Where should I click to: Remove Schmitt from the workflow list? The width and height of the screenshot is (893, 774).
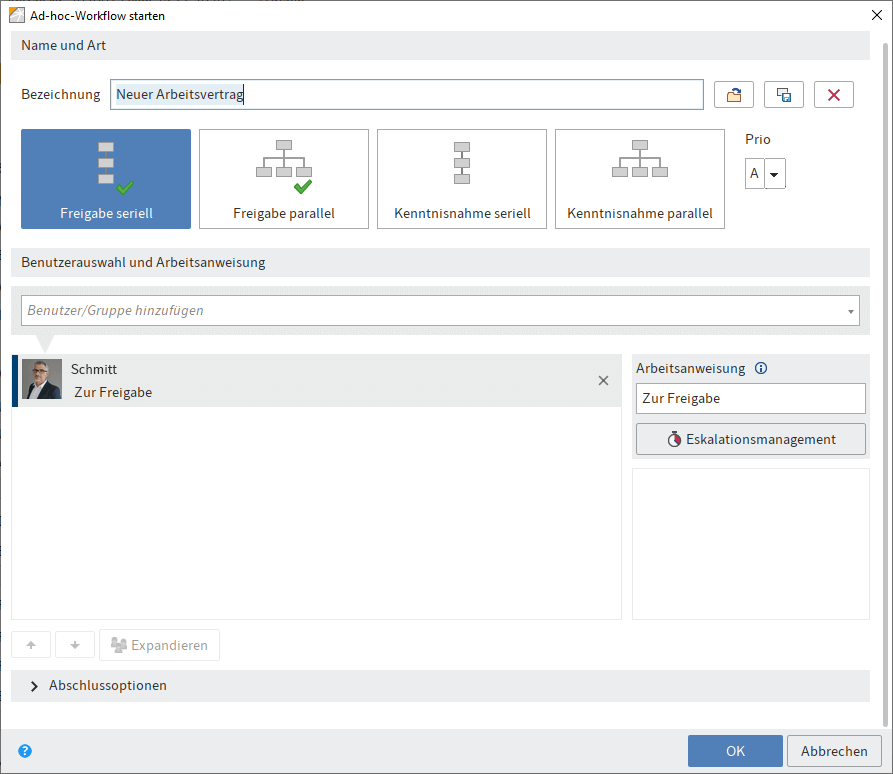(603, 380)
